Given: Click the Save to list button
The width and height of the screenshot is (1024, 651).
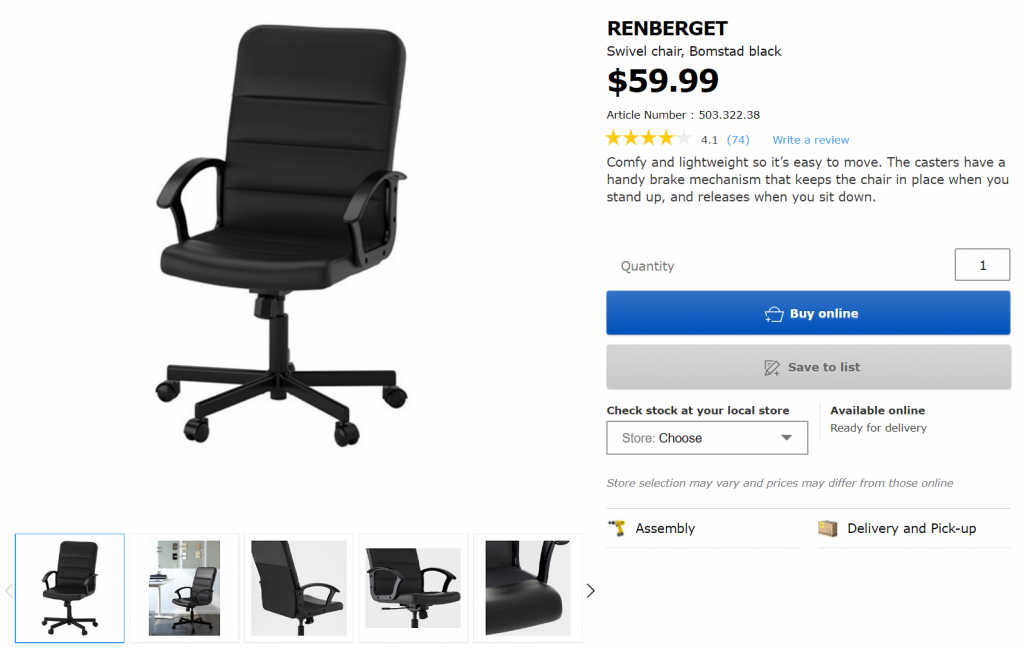Looking at the screenshot, I should (x=808, y=367).
